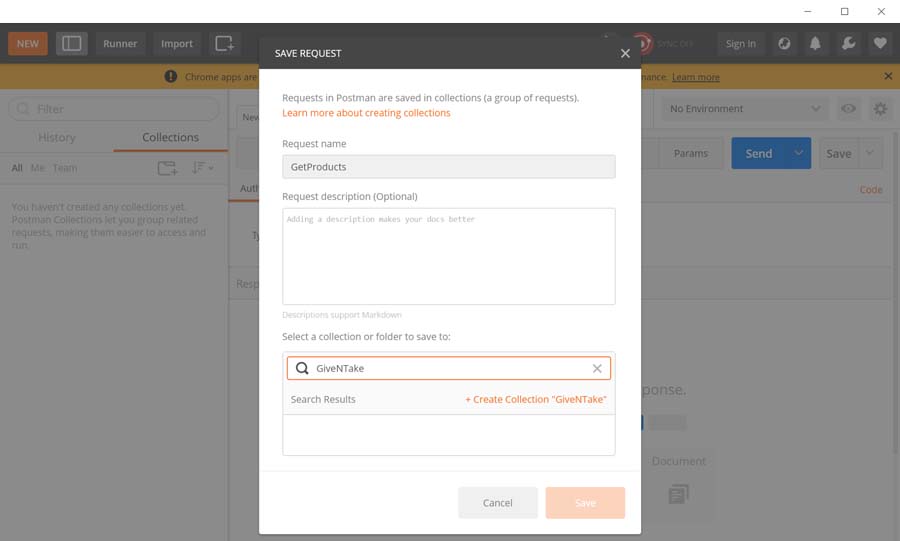Screen dimensions: 900x541
Task: Expand the Save button dropdown arrow
Action: 869,153
